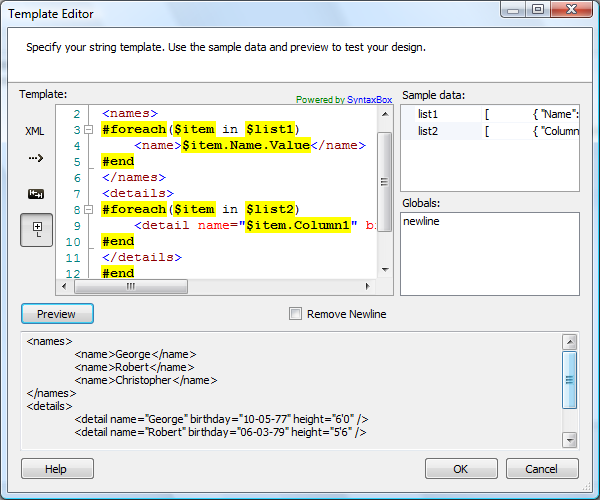Collapse the #foreach $list1 block on line 3
The height and width of the screenshot is (500, 600).
(x=89, y=129)
